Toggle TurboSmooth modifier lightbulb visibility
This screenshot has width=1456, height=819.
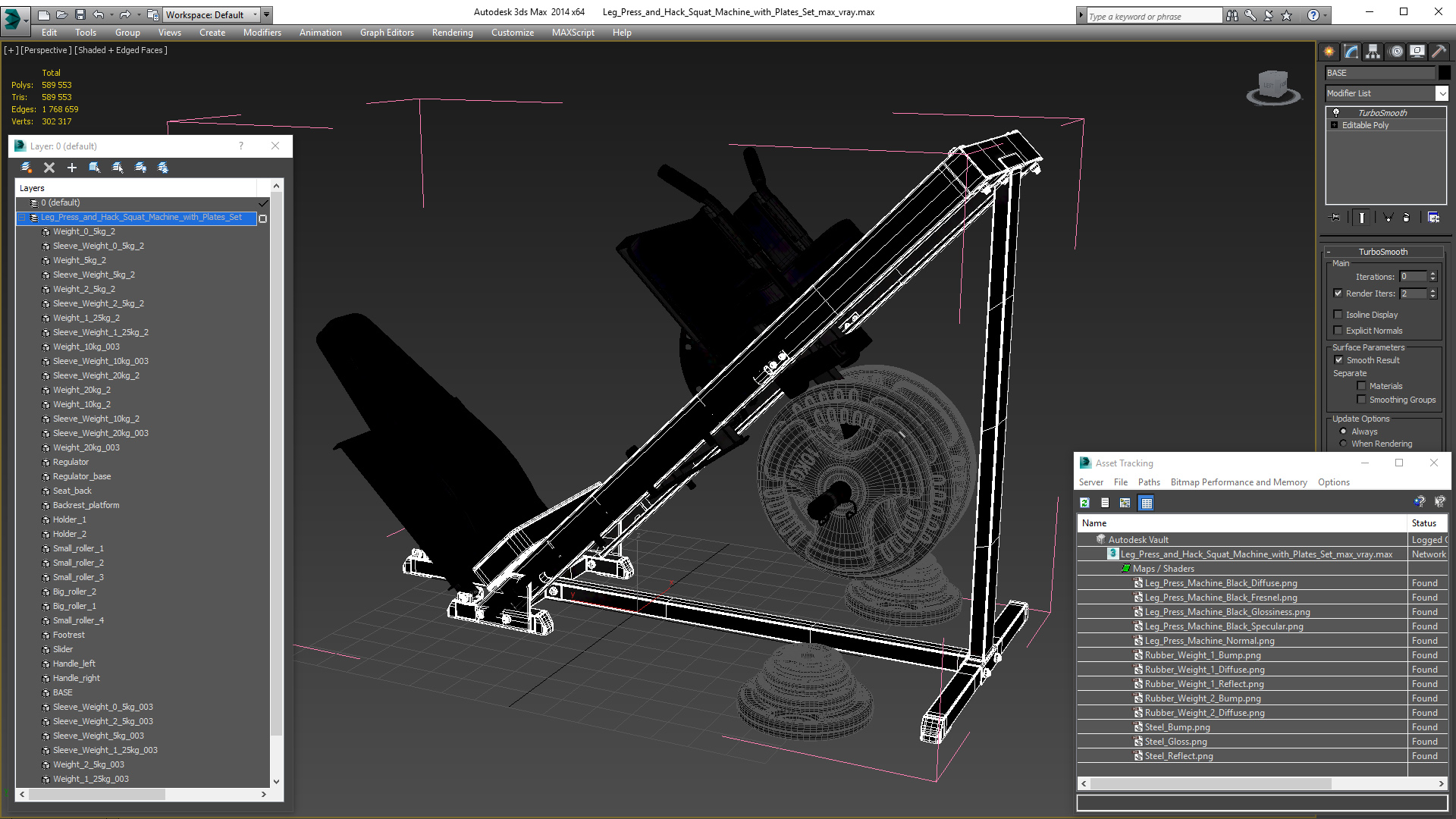pos(1336,112)
